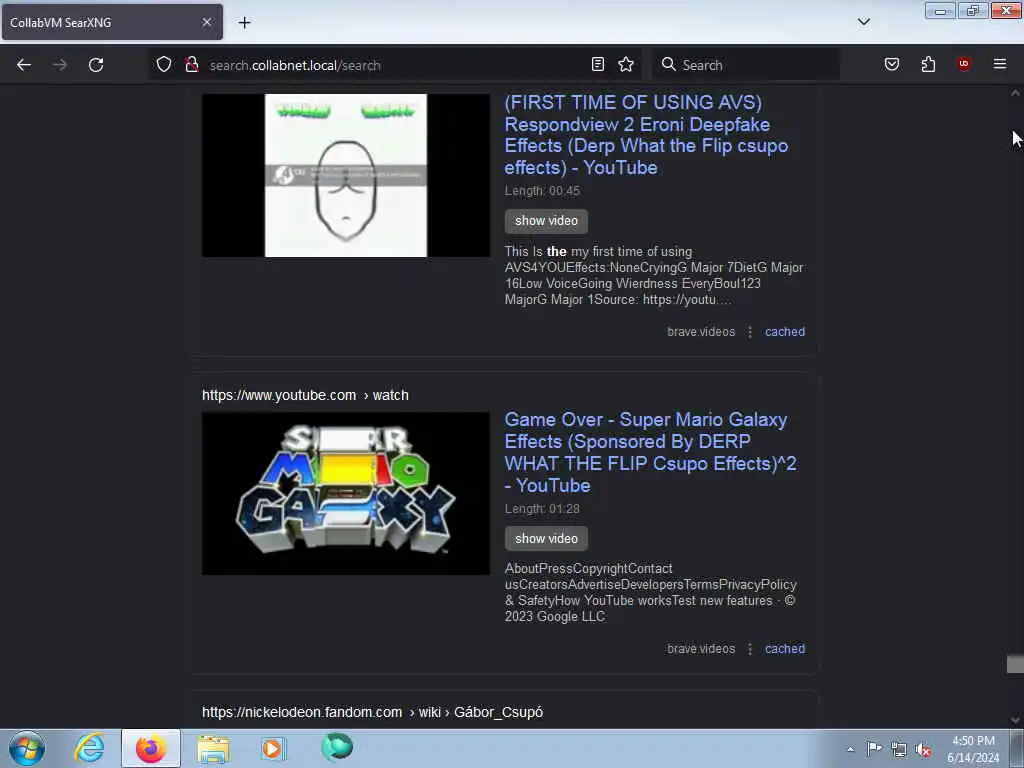Click Length: 00:45 text

pyautogui.click(x=542, y=191)
